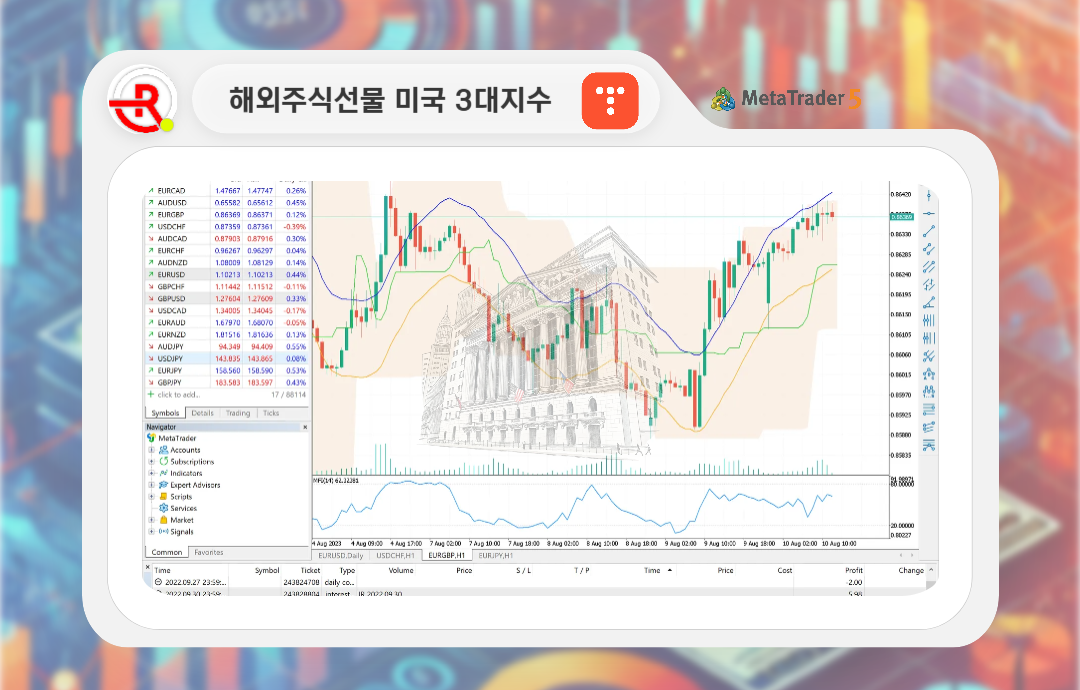The width and height of the screenshot is (1080, 690).
Task: Click the minus icon on 2022.09.27 history row
Action: [158, 582]
